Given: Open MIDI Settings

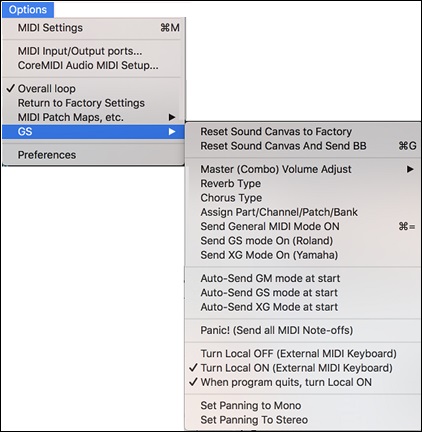Looking at the screenshot, I should click(94, 28).
